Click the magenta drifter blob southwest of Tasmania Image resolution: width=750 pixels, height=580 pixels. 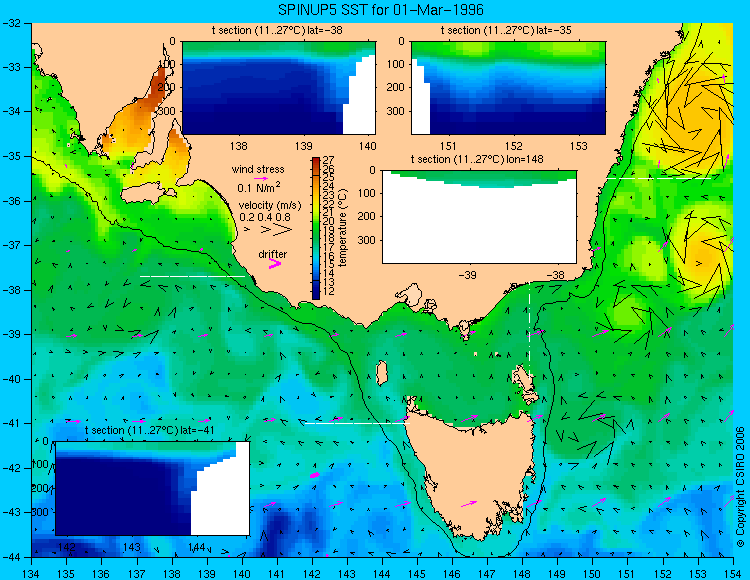pos(315,475)
